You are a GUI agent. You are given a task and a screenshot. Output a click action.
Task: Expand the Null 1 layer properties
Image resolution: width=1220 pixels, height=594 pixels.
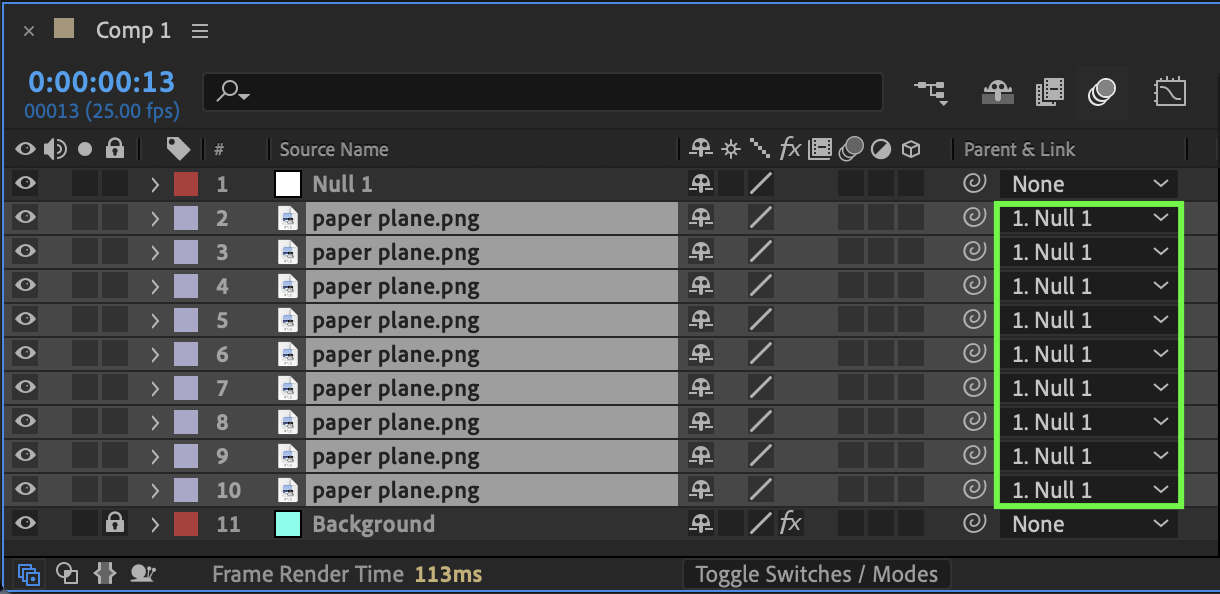click(155, 184)
